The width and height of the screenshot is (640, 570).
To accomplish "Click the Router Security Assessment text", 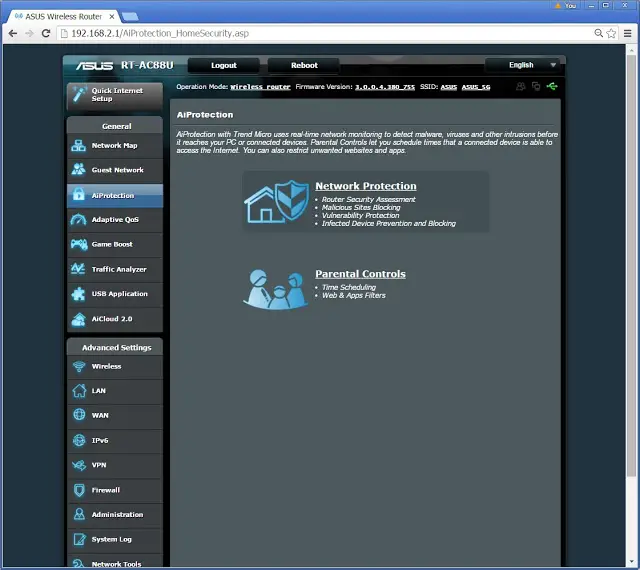I will point(369,199).
